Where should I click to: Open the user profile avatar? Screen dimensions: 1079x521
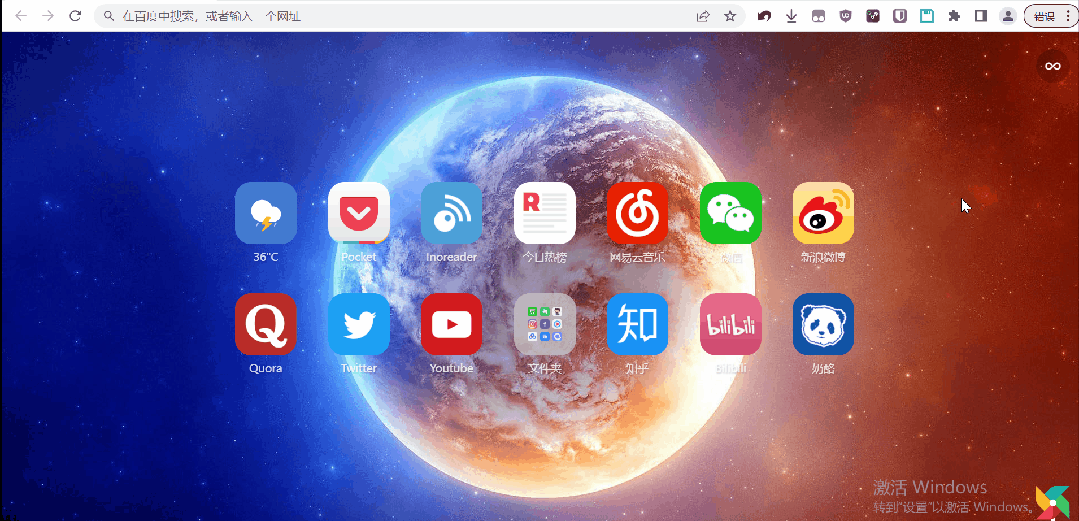1008,16
